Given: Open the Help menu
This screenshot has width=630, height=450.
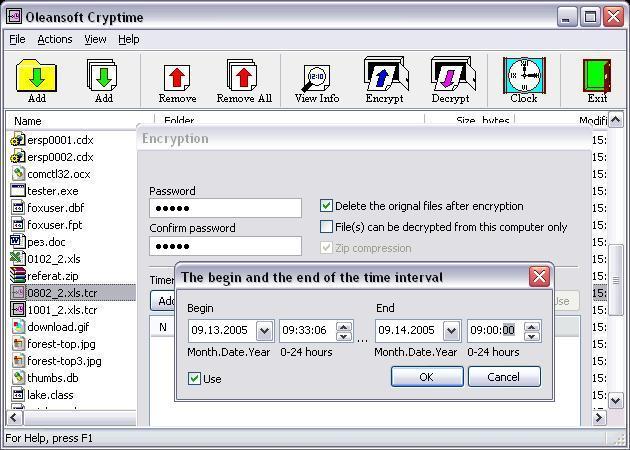Looking at the screenshot, I should pyautogui.click(x=129, y=39).
